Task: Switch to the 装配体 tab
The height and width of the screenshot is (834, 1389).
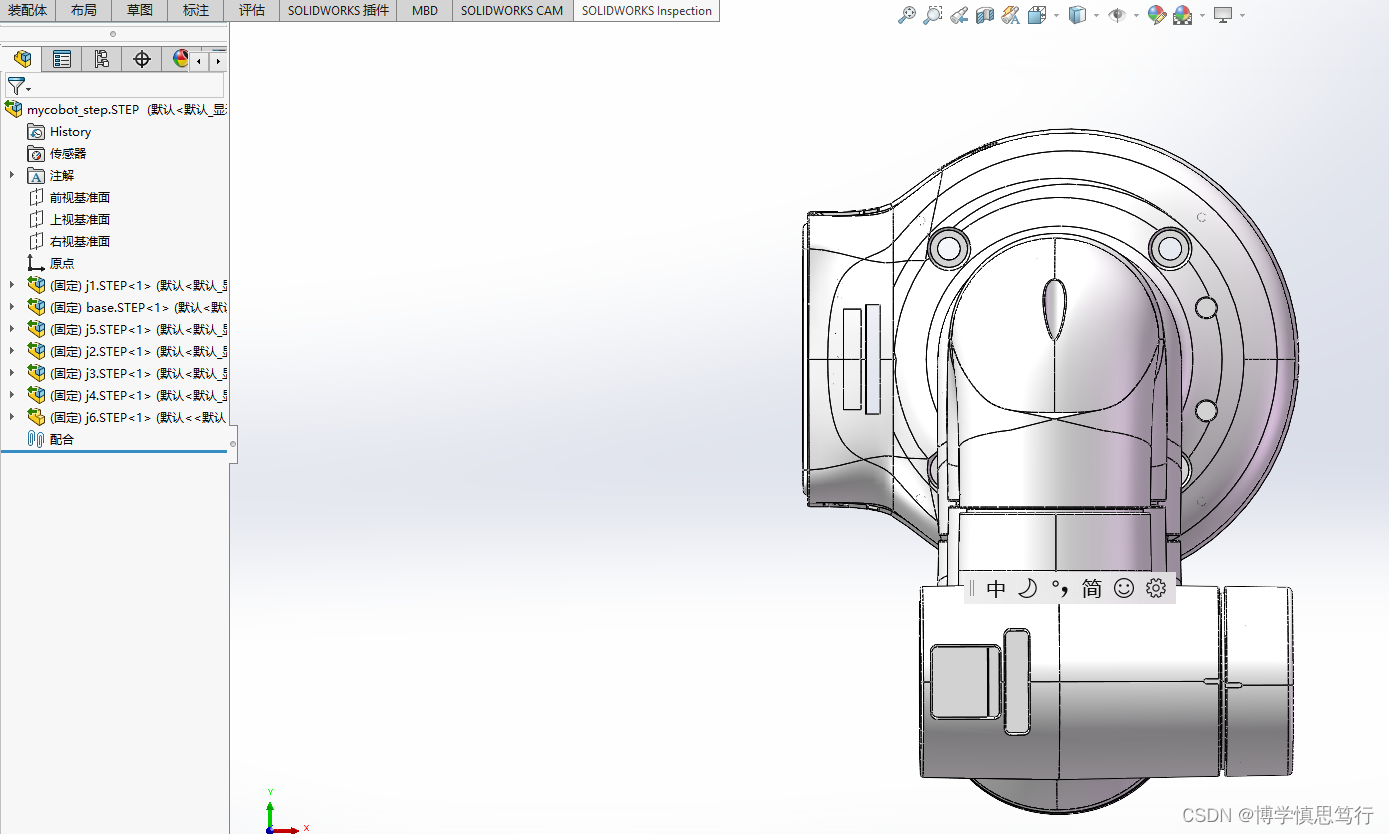Action: (28, 10)
